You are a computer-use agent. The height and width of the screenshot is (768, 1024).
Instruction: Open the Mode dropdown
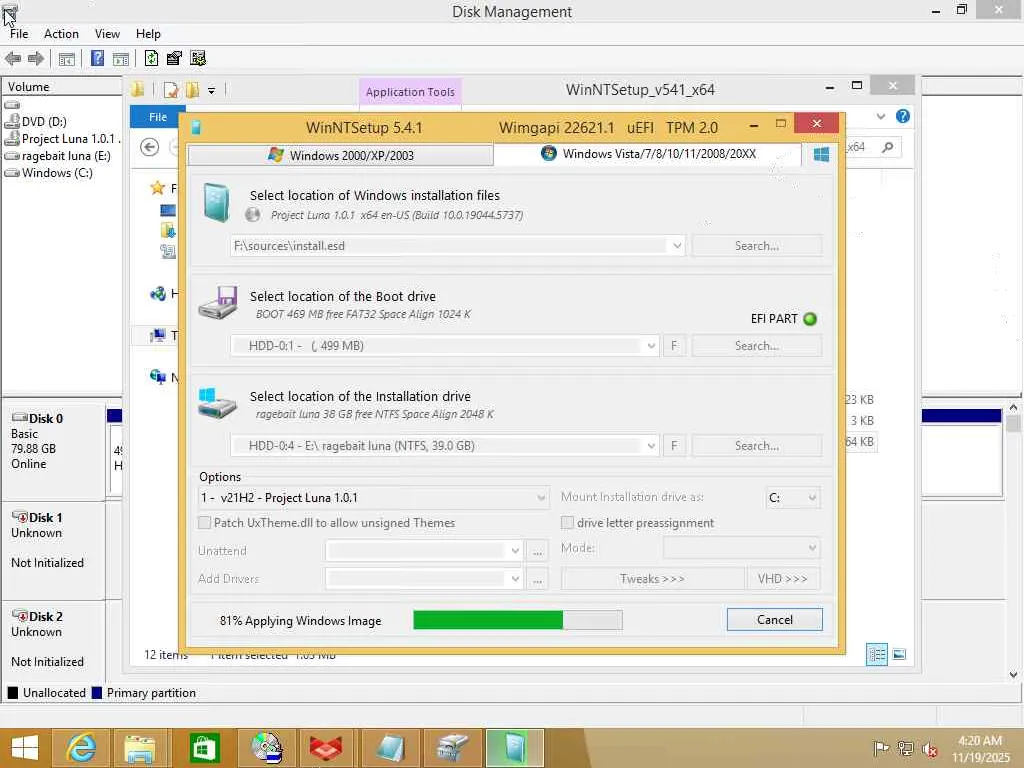(x=812, y=547)
